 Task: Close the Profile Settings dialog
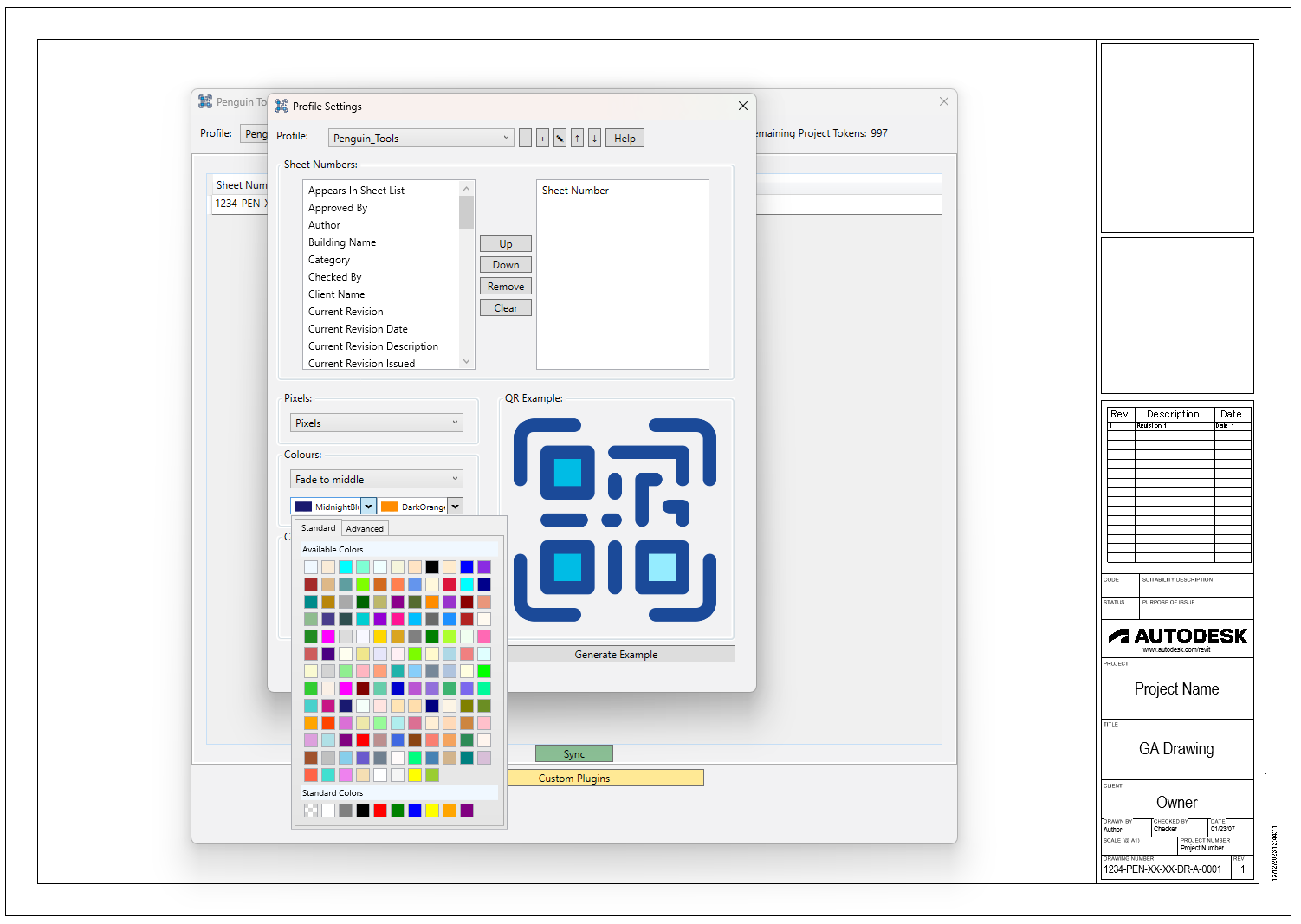tap(742, 106)
